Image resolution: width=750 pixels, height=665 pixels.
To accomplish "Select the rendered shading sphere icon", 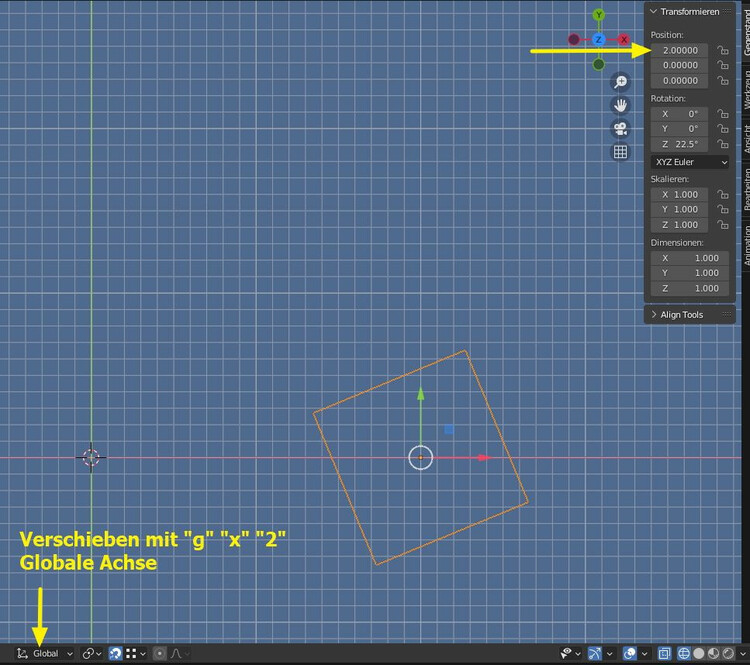I will click(x=728, y=653).
